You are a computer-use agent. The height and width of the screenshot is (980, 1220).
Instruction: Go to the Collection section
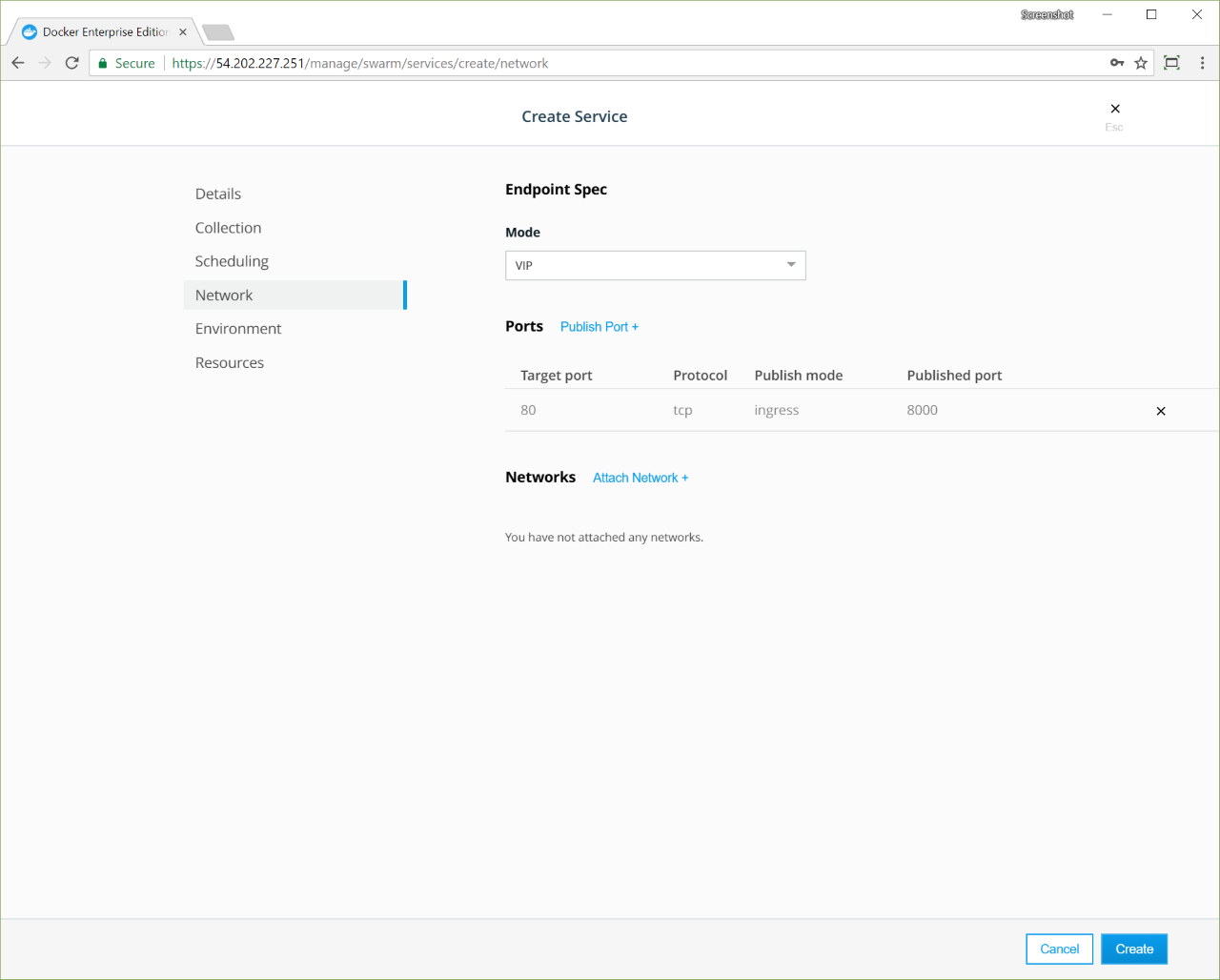[228, 228]
